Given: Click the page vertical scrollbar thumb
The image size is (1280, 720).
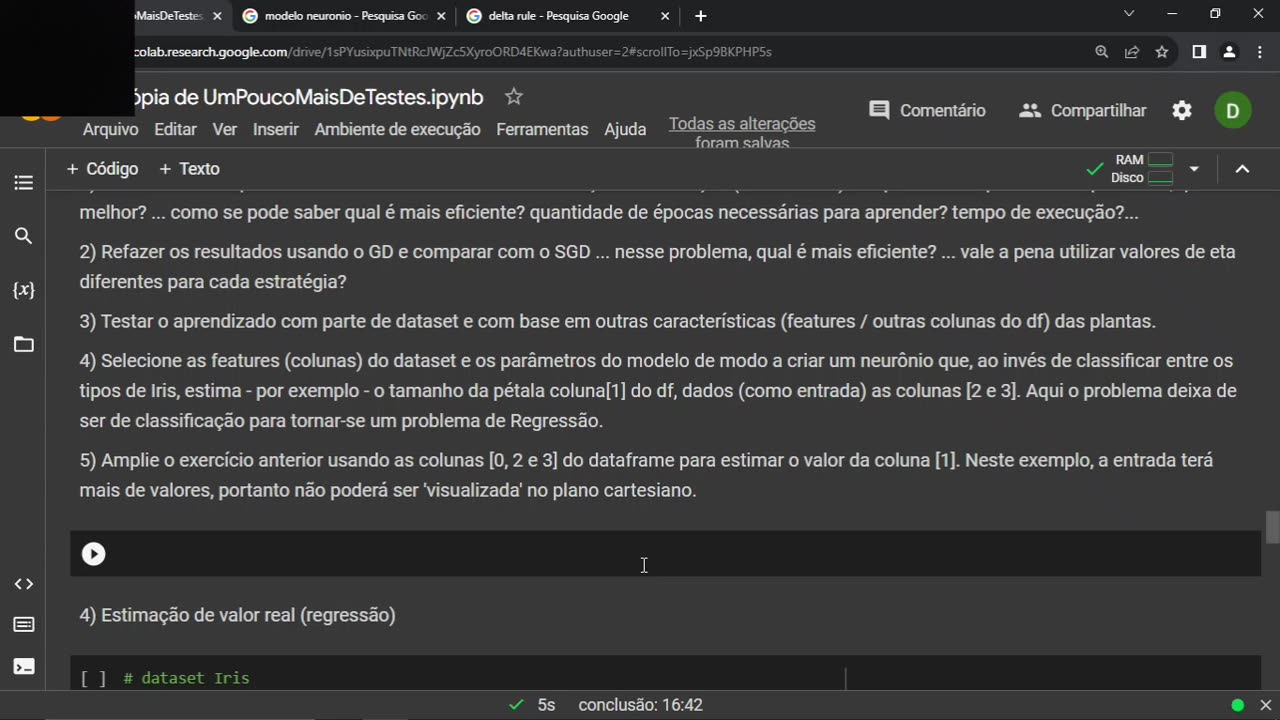Looking at the screenshot, I should 1272,527.
